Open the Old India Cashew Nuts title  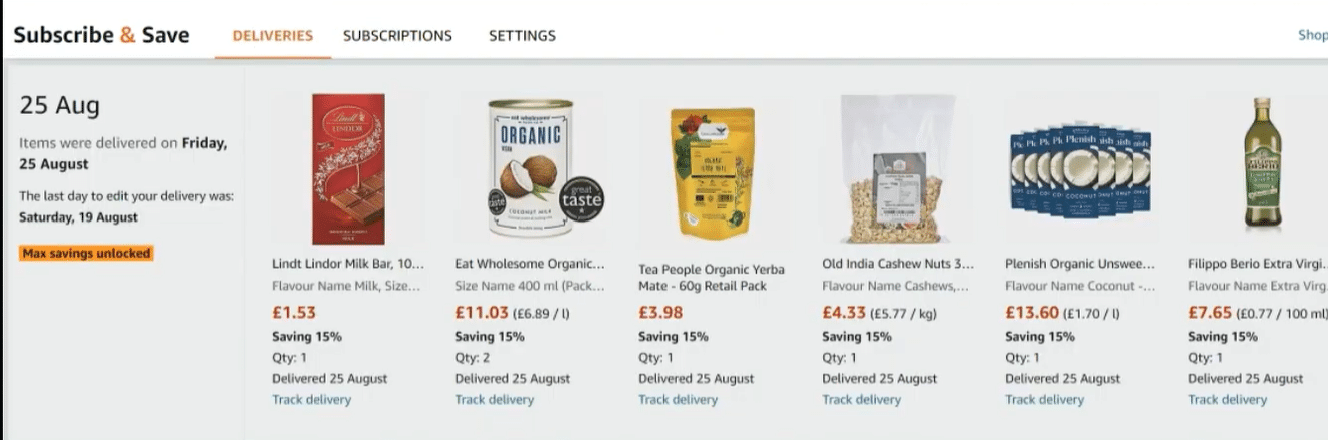click(898, 264)
